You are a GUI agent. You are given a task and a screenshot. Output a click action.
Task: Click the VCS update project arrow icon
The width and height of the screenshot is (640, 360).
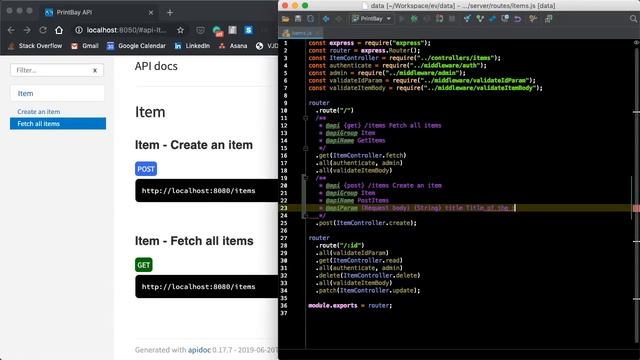[467, 19]
